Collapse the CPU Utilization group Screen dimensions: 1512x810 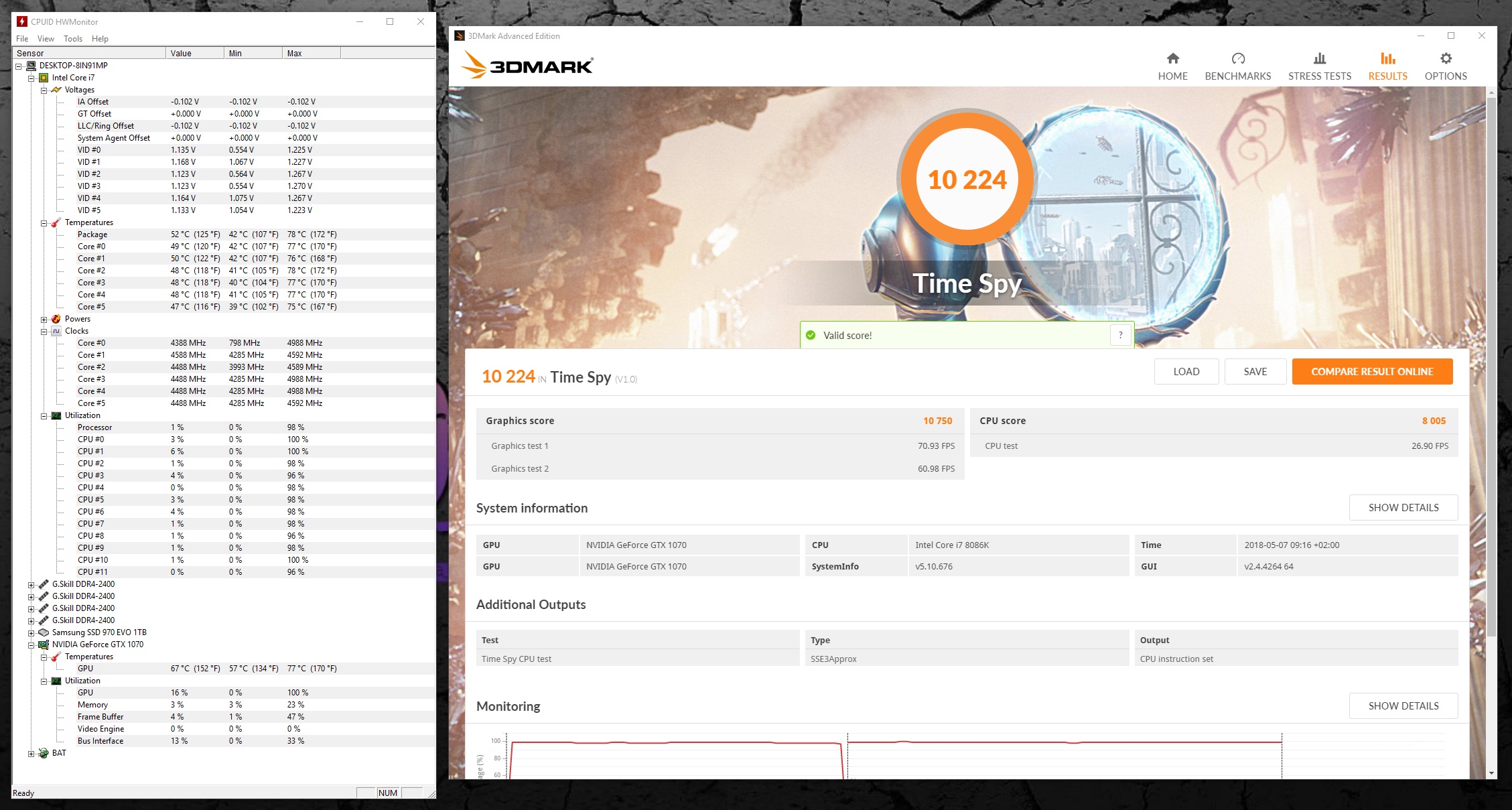(x=44, y=415)
